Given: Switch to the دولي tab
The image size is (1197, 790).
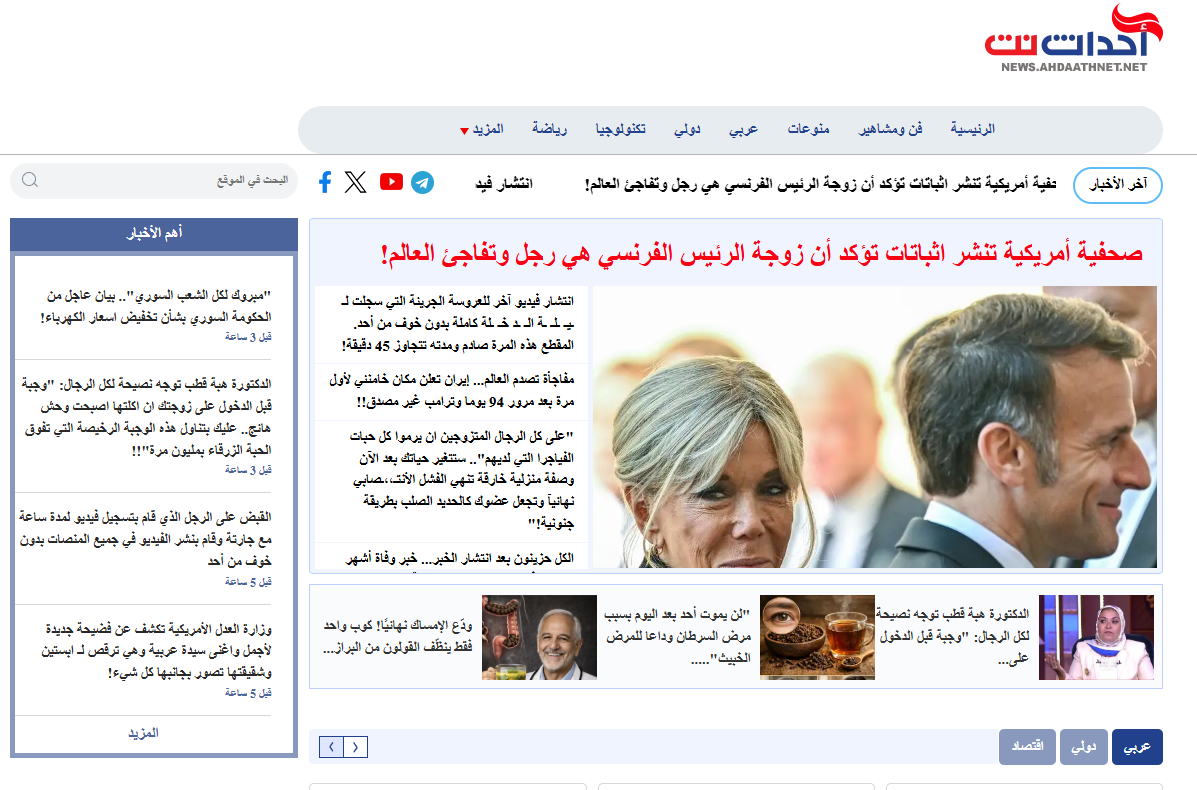Looking at the screenshot, I should pos(1083,746).
